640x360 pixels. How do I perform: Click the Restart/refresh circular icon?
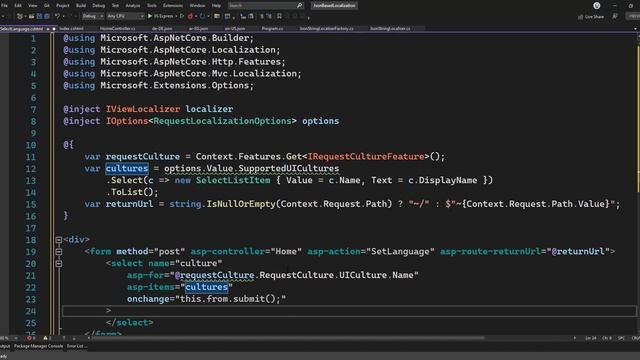202,16
